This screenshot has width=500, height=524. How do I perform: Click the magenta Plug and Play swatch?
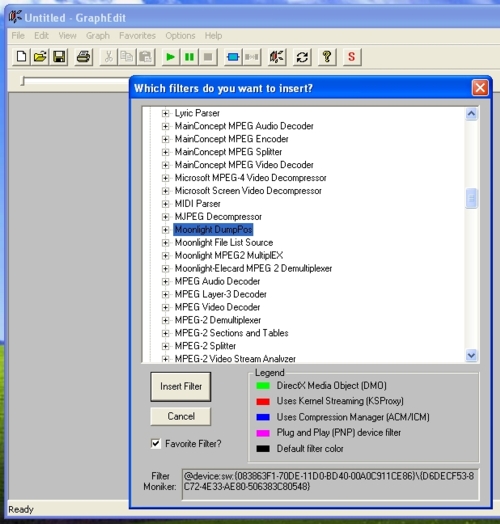(x=263, y=433)
